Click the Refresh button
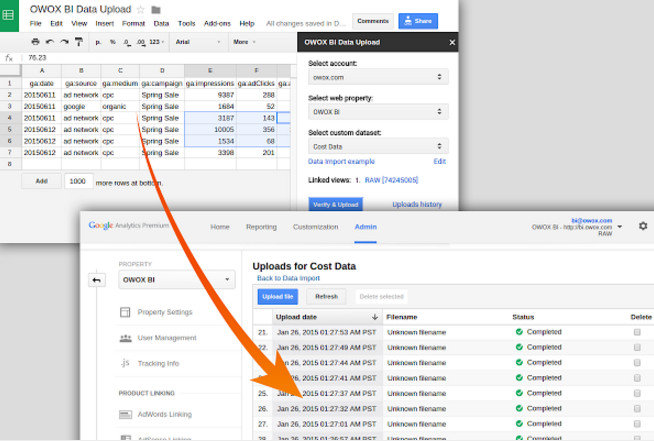 point(326,297)
